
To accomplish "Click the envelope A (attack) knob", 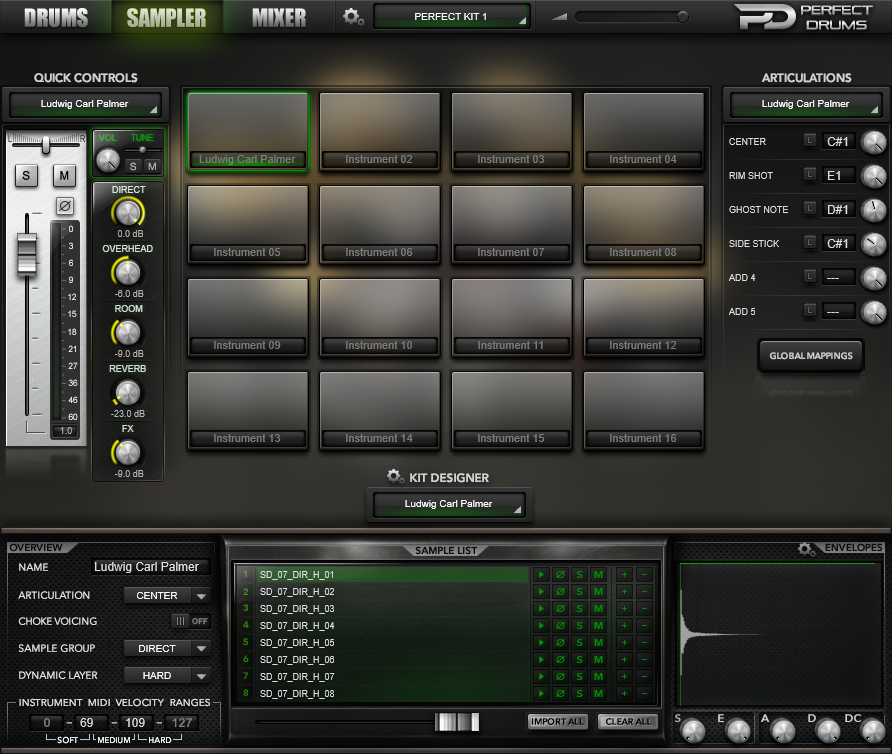I will click(783, 731).
